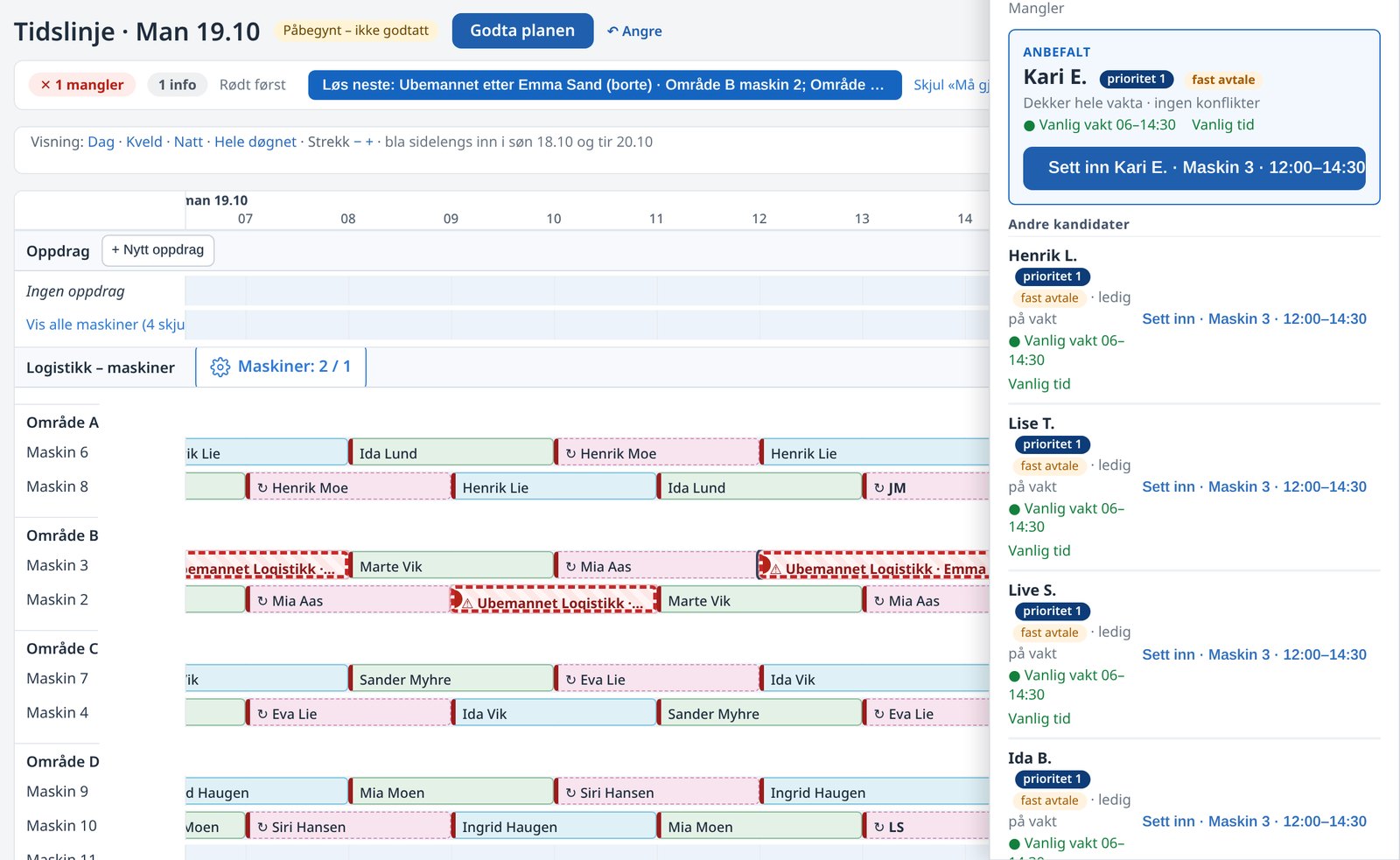Insert Lise T. on Maskin 3

[x=1254, y=487]
